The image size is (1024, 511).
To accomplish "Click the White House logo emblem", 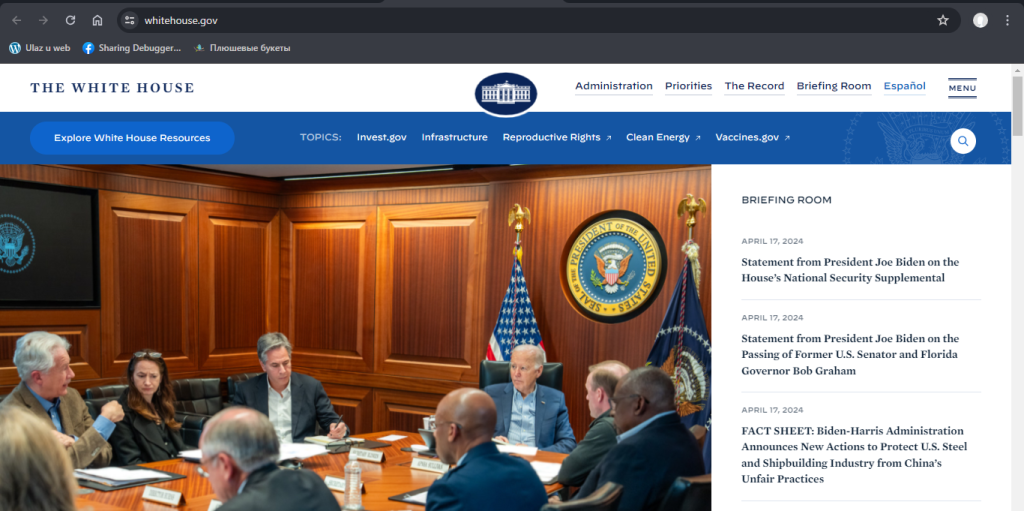I will coord(505,94).
